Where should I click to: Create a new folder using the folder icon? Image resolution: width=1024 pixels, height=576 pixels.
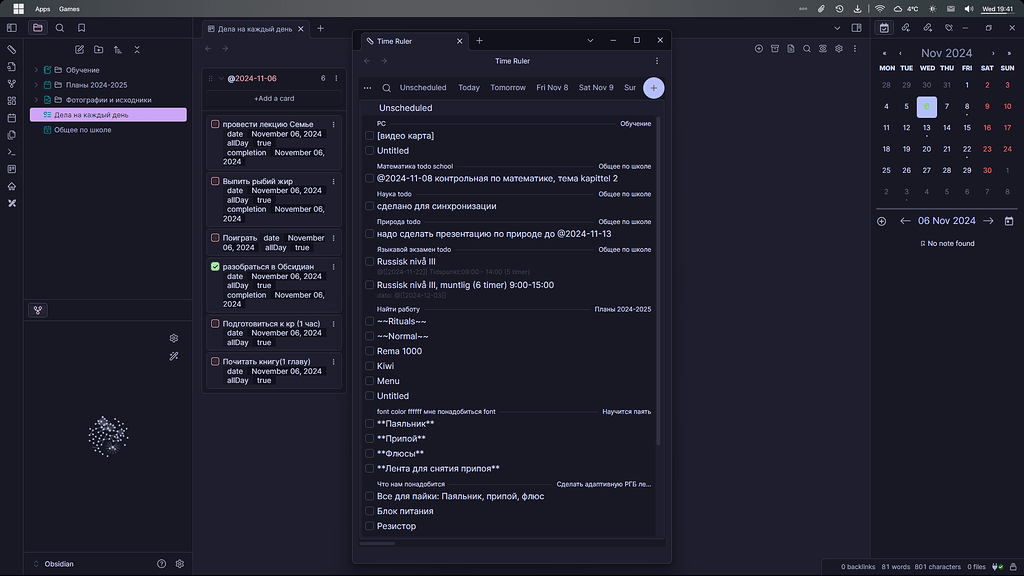[x=98, y=49]
